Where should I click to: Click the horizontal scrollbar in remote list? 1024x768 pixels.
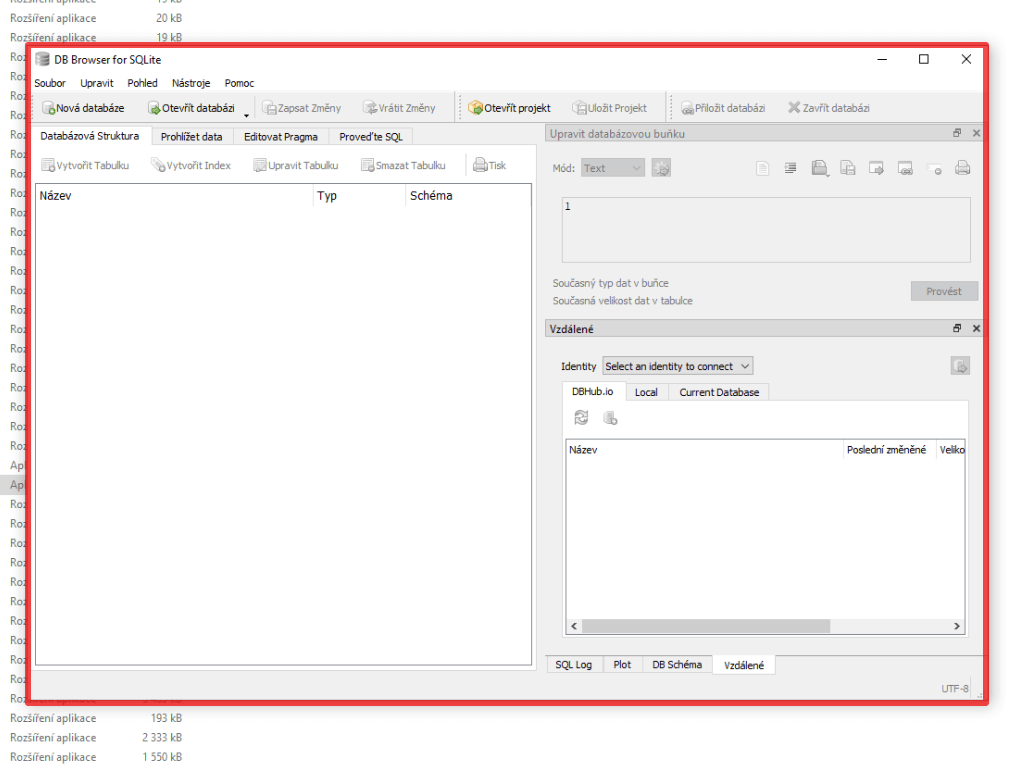tap(705, 626)
